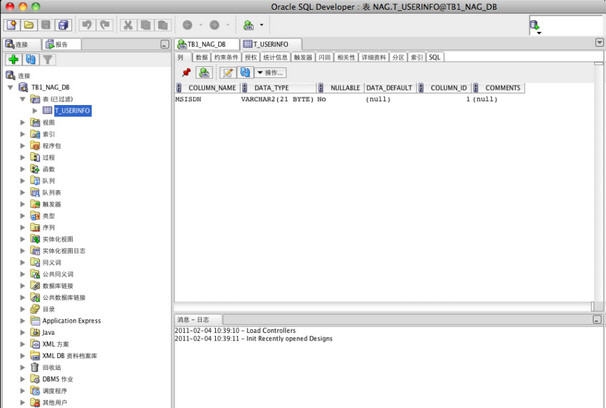Screen dimensions: 606x408
Task: Click the red pin Freeze View icon
Action: (185, 72)
